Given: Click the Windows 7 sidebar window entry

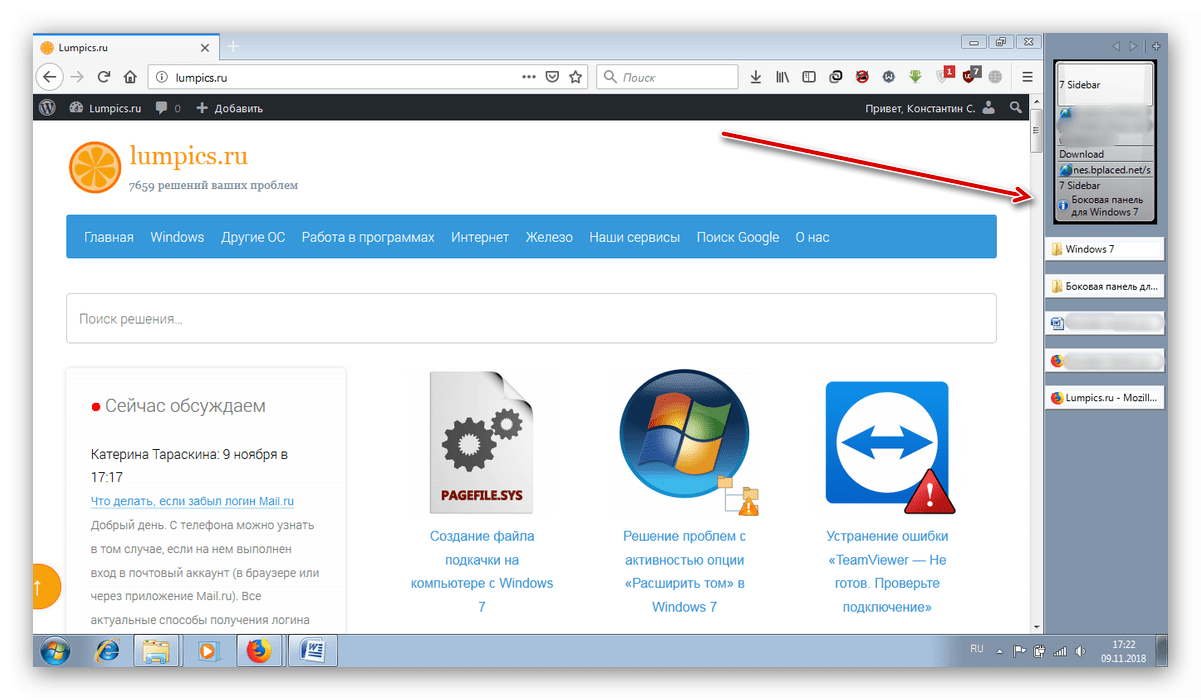Looking at the screenshot, I should (x=1105, y=249).
